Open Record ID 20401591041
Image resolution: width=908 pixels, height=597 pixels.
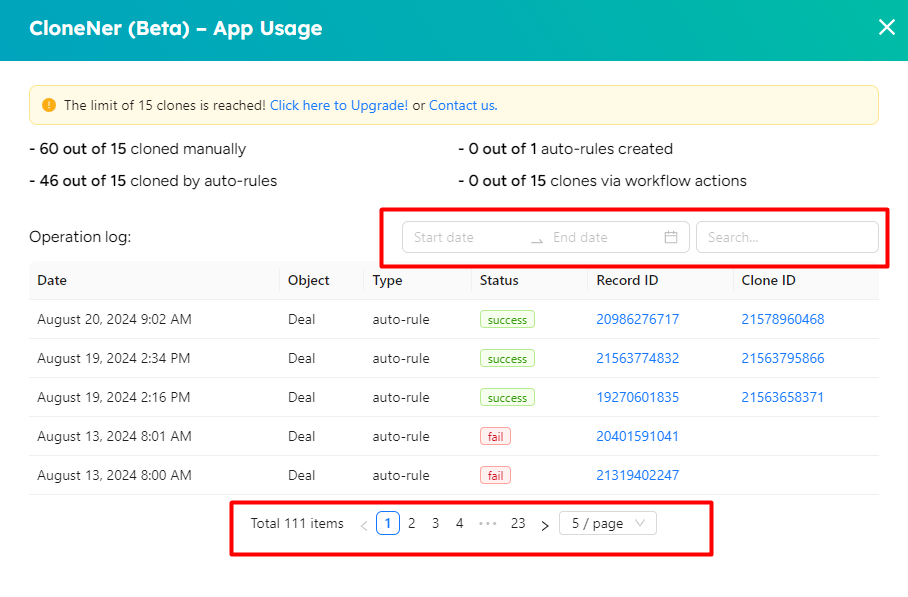click(638, 436)
